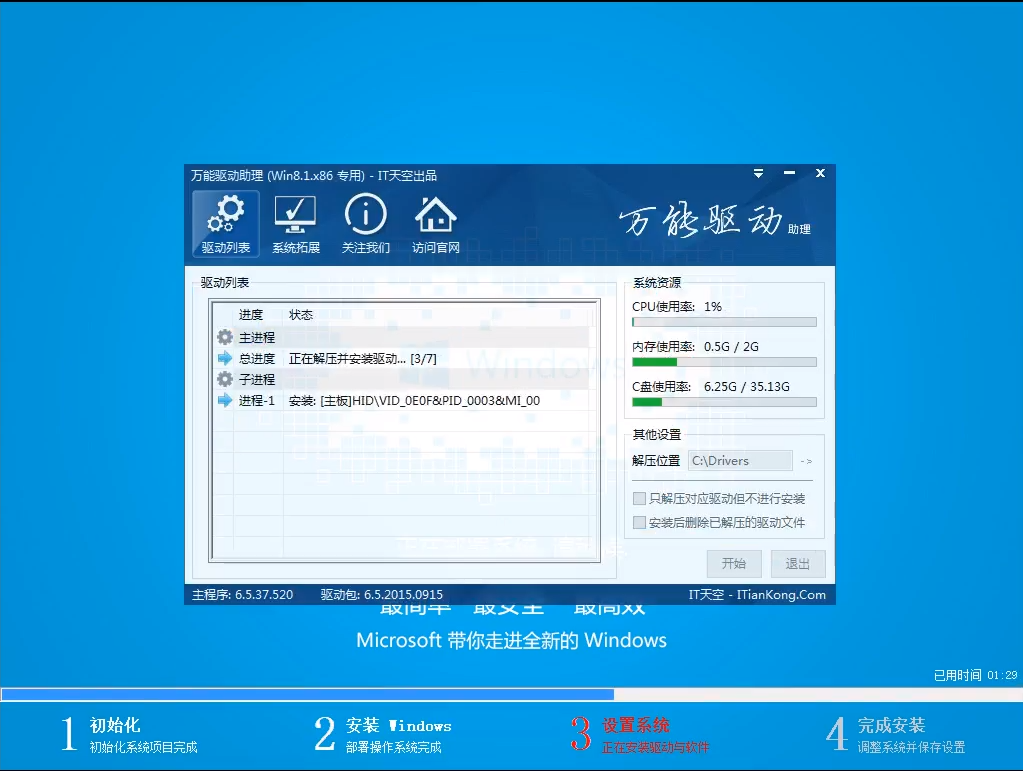Image resolution: width=1023 pixels, height=771 pixels.
Task: Click the ITianKong.Com link in status bar
Action: click(x=782, y=595)
